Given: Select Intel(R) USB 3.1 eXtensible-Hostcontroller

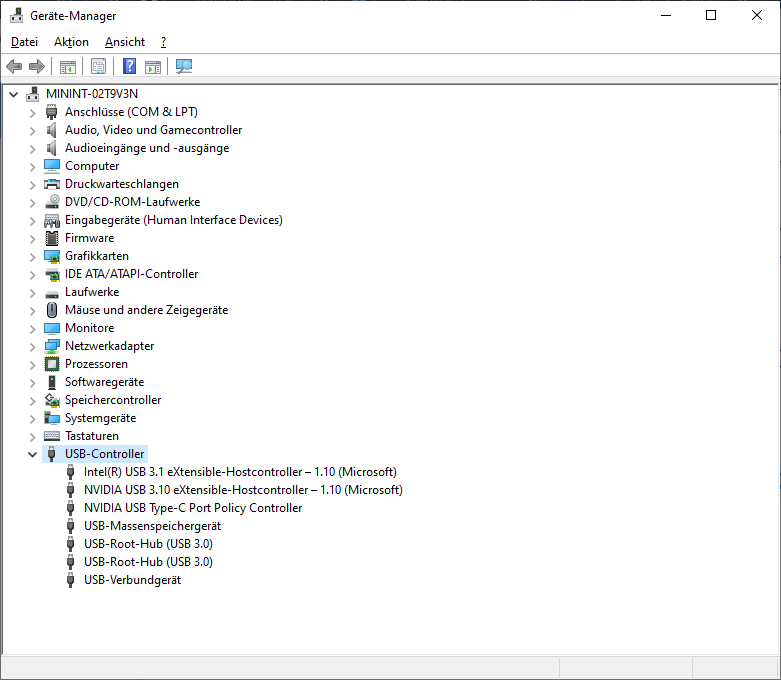Looking at the screenshot, I should 240,472.
